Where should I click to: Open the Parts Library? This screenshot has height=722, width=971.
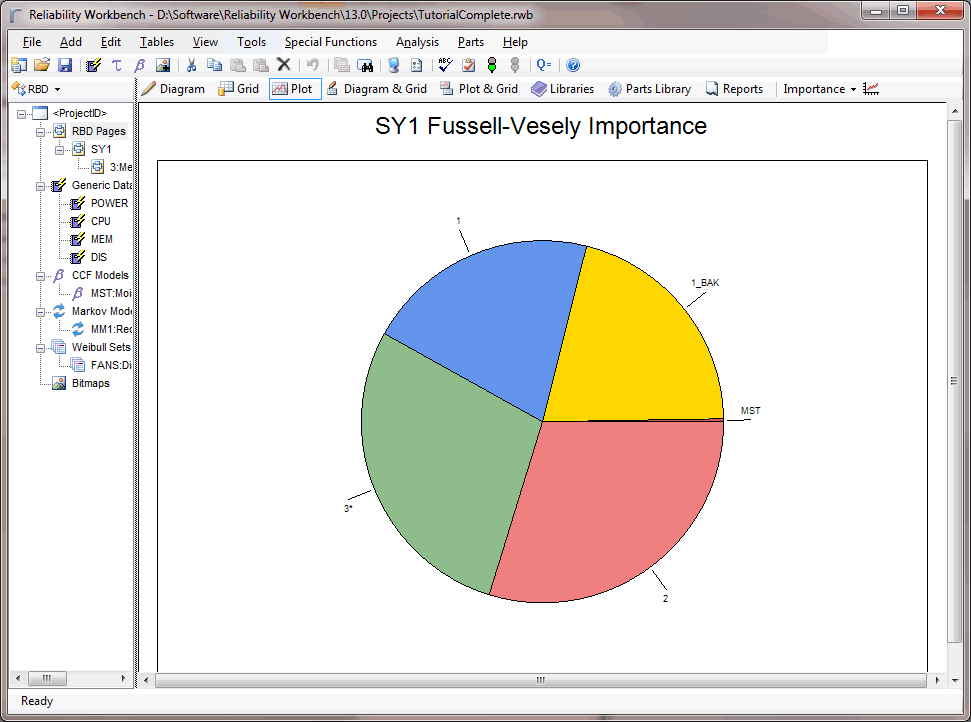click(648, 89)
